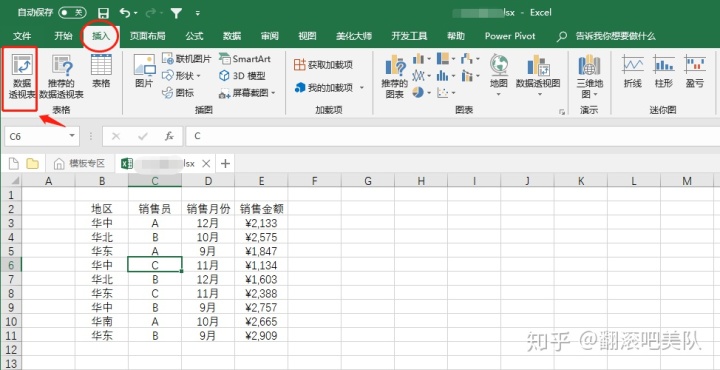The image size is (720, 370).
Task: Open the 美化大师 tab
Action: click(x=354, y=36)
